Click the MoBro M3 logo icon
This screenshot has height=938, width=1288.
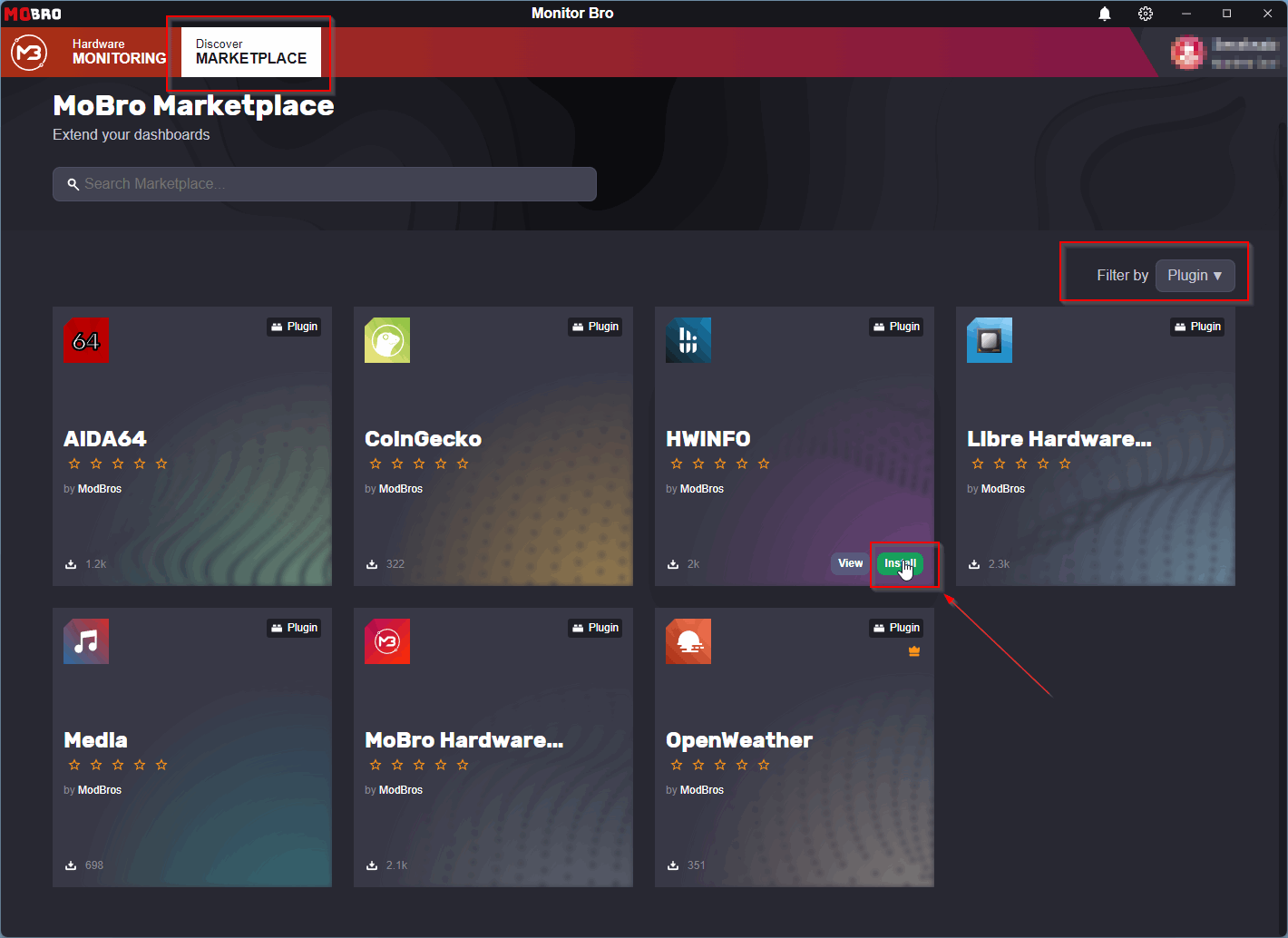tap(29, 53)
